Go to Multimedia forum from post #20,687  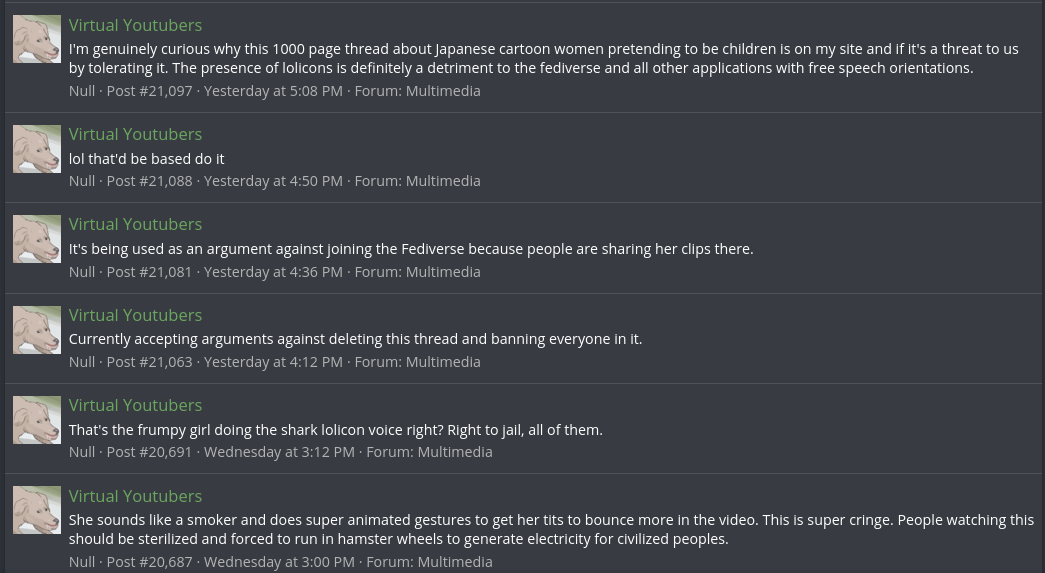click(x=455, y=562)
